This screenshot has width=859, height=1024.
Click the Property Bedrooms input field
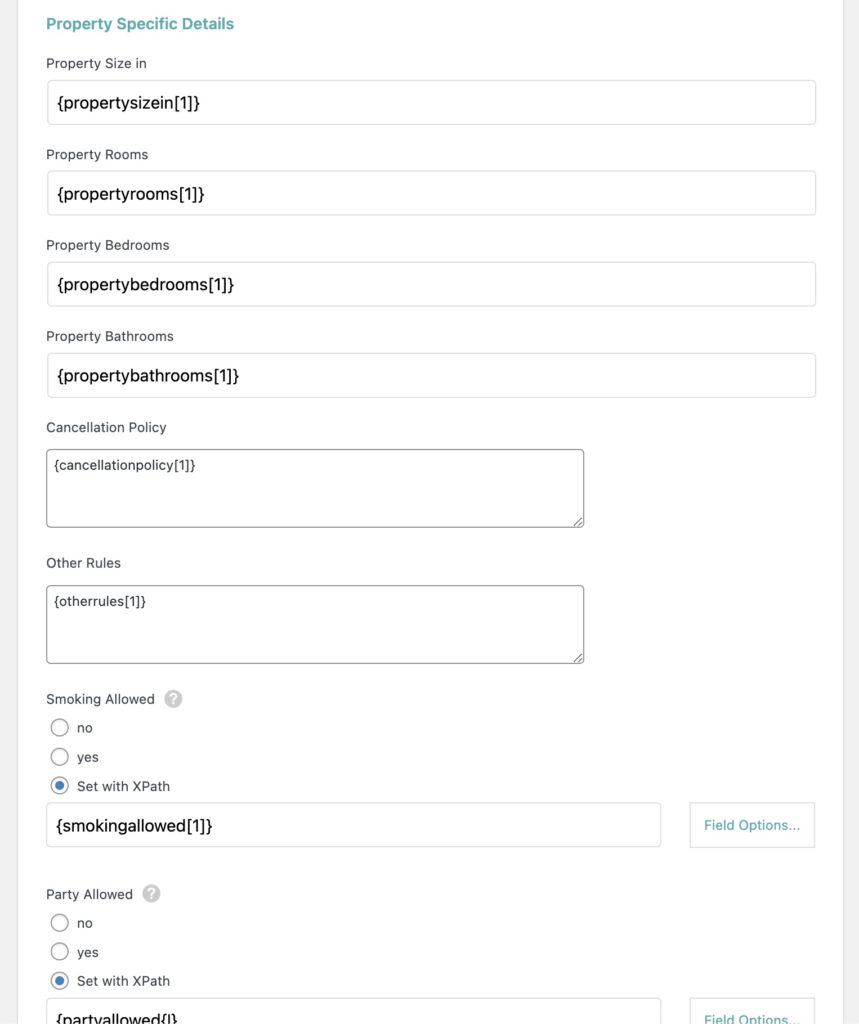(430, 283)
